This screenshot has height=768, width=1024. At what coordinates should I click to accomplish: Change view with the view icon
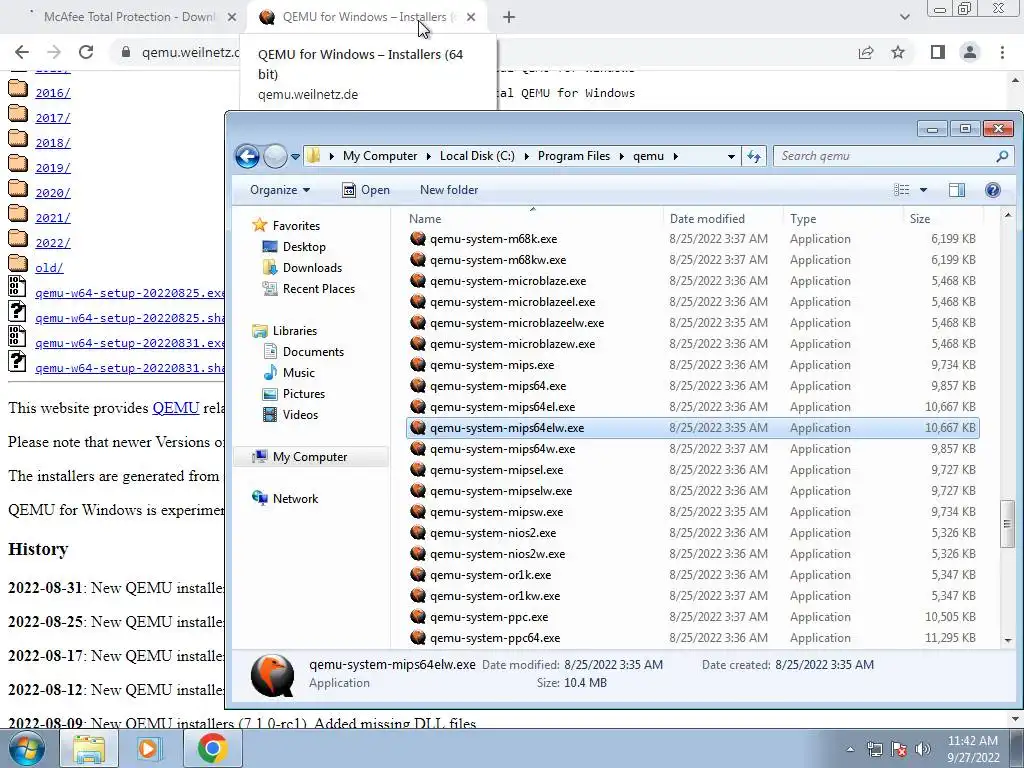coord(901,190)
